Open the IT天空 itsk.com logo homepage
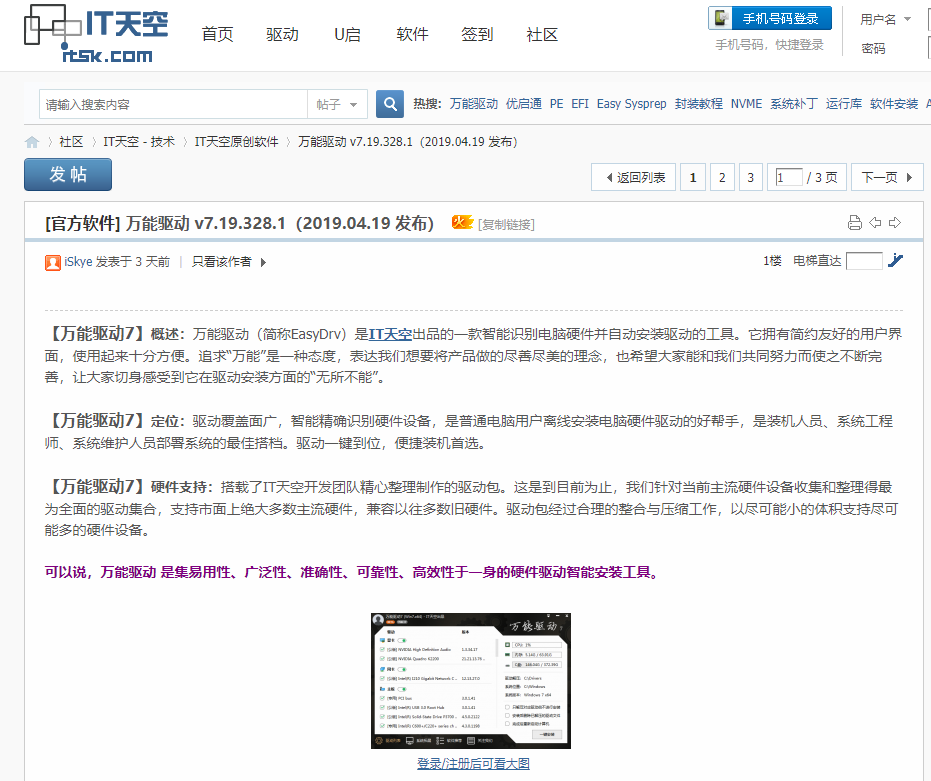931x781 pixels. coord(96,33)
